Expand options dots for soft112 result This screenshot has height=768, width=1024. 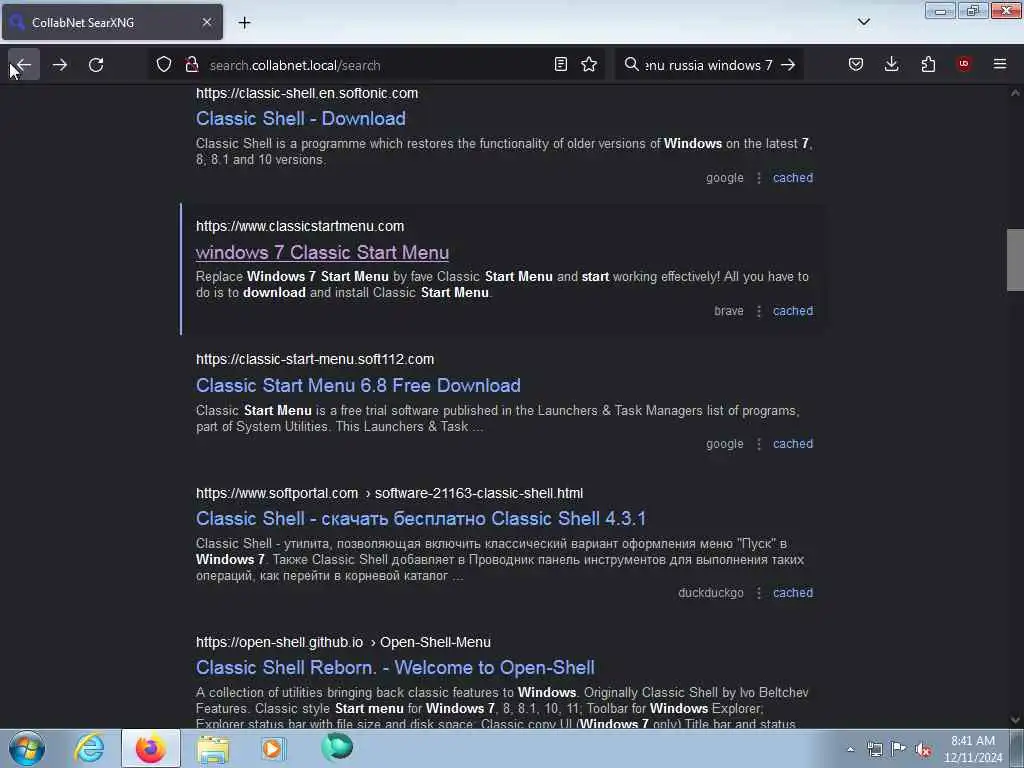[x=758, y=444]
